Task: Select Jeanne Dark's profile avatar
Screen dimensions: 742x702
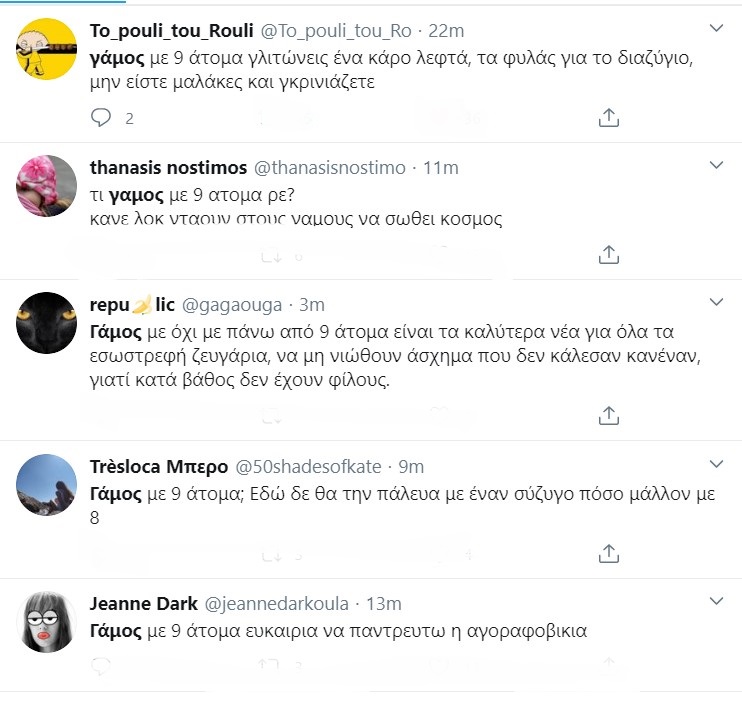Action: click(x=48, y=623)
